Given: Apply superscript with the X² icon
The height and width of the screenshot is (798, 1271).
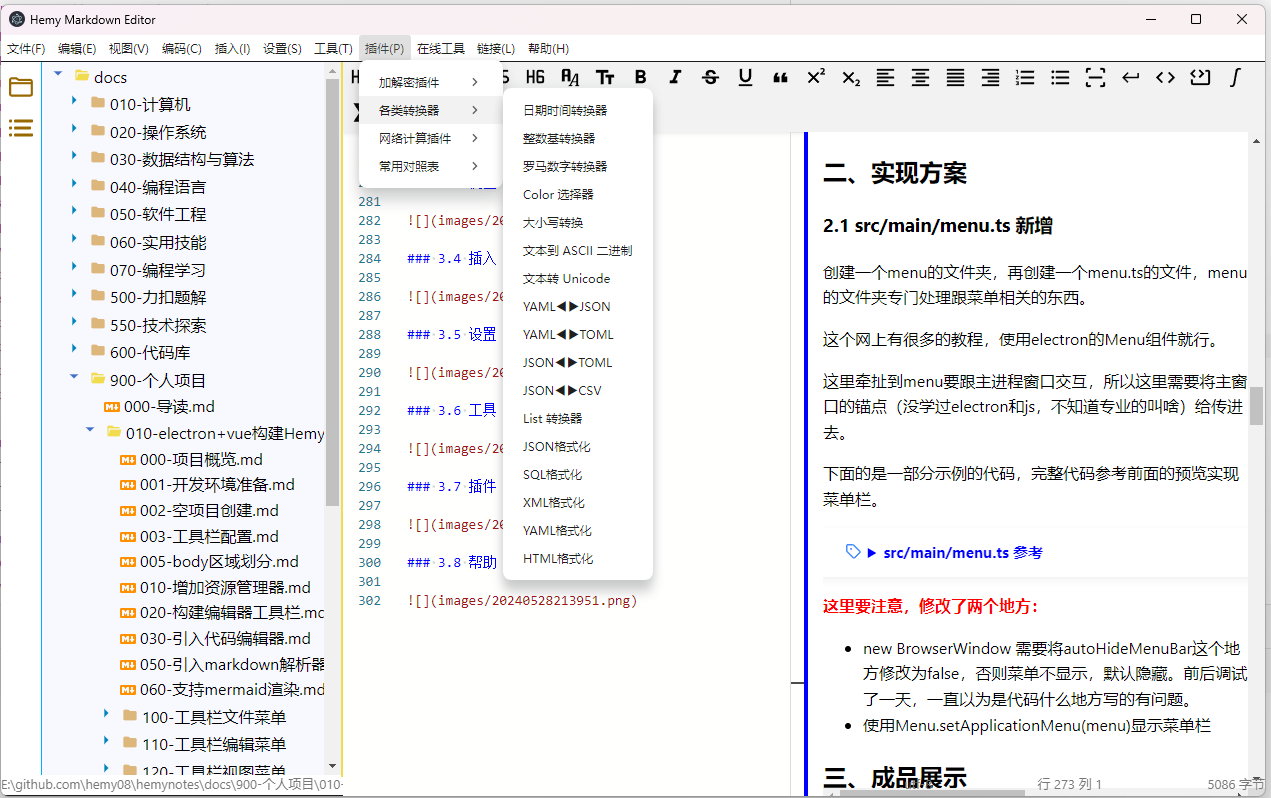Looking at the screenshot, I should [x=815, y=77].
